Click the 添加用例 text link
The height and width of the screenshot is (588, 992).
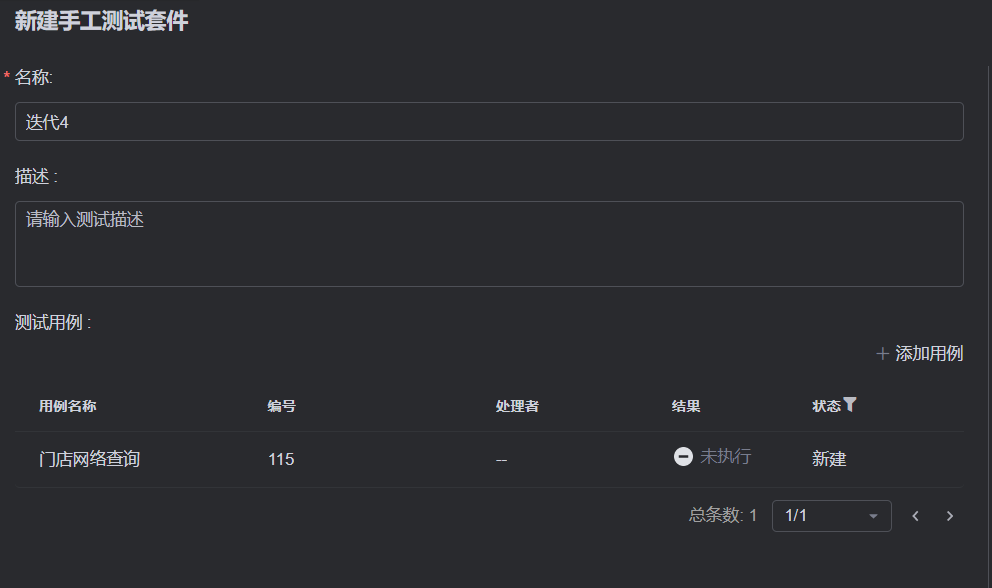[x=929, y=353]
